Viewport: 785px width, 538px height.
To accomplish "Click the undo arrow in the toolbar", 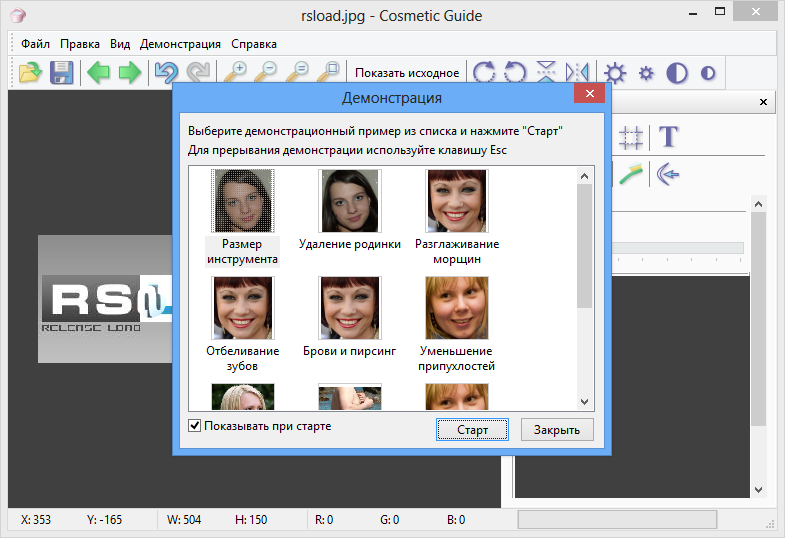I will tap(164, 73).
